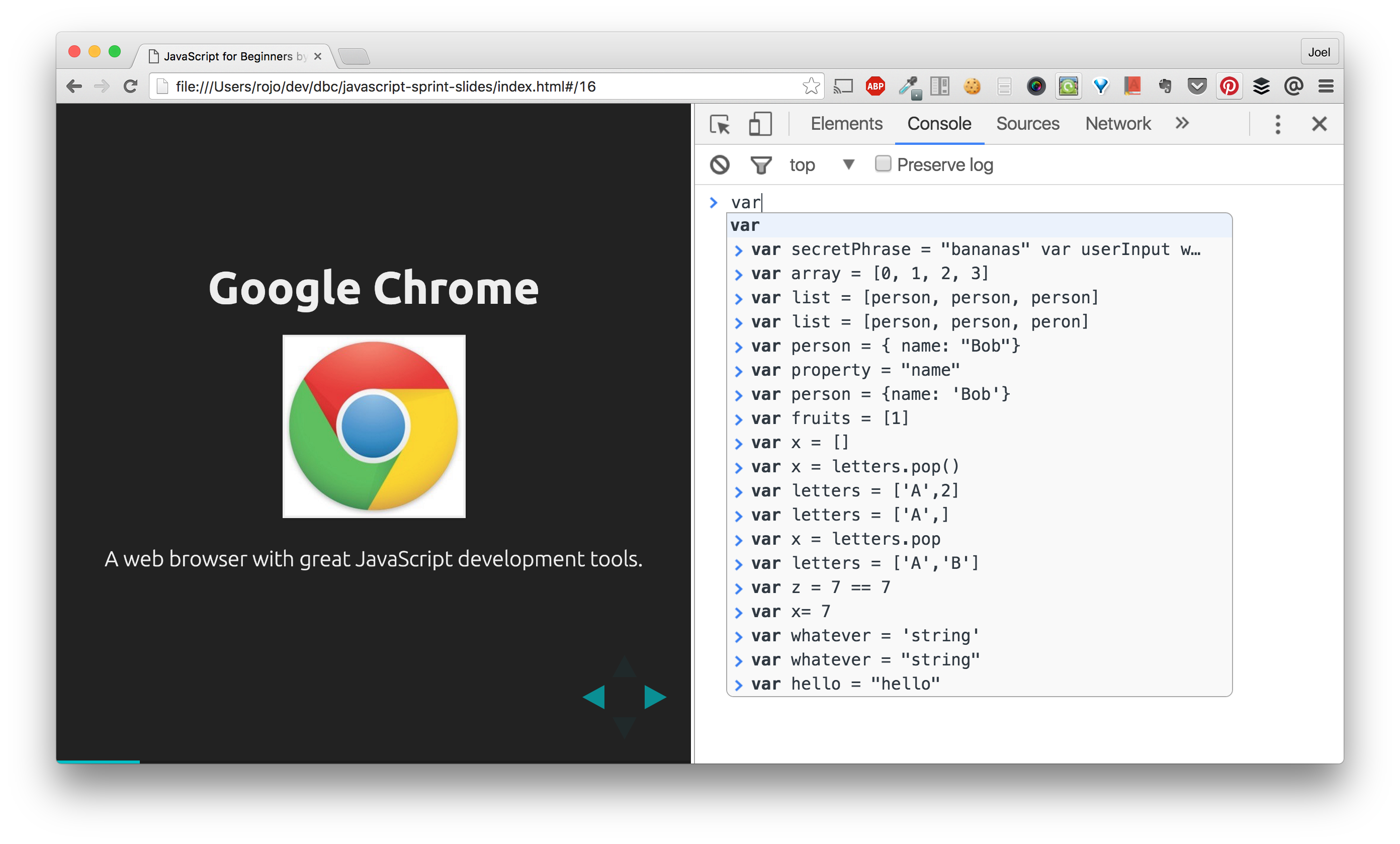Choose 'var z = 7 == 7' suggestion
1400x844 pixels.
pyautogui.click(x=980, y=587)
